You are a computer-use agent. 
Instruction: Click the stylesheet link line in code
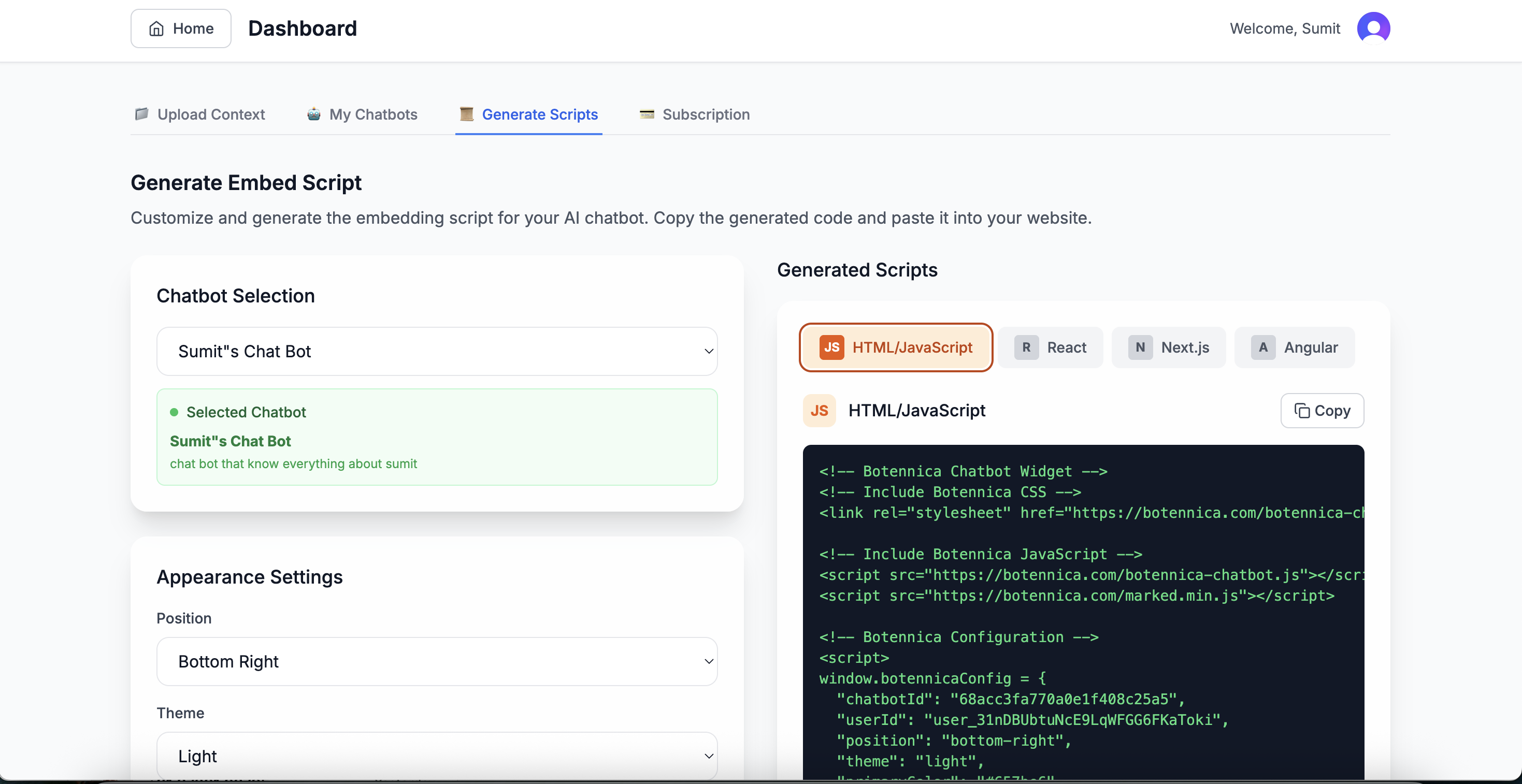1092,513
